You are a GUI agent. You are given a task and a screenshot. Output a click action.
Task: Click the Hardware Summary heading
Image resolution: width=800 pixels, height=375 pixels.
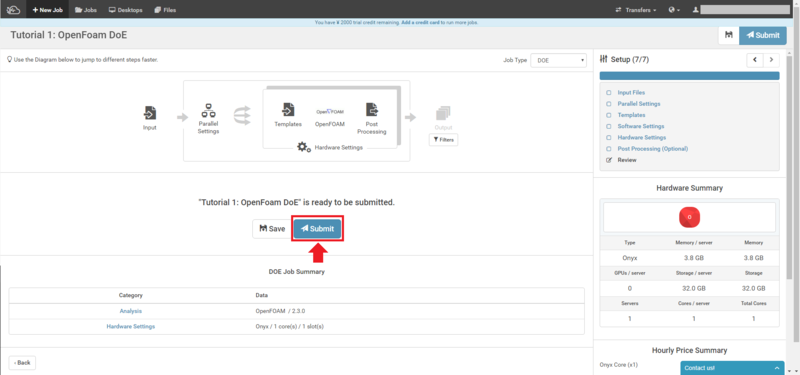tap(689, 188)
